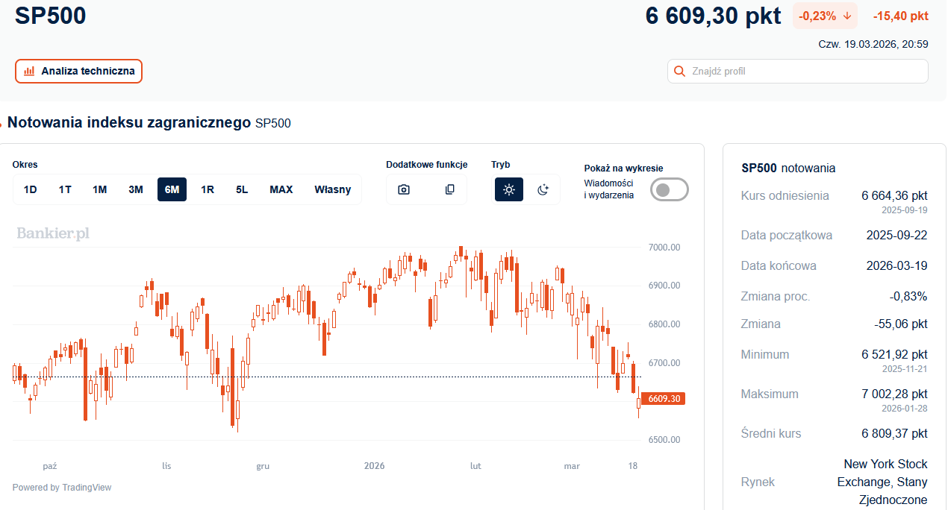Take a chart snapshot with camera icon

[x=404, y=190]
